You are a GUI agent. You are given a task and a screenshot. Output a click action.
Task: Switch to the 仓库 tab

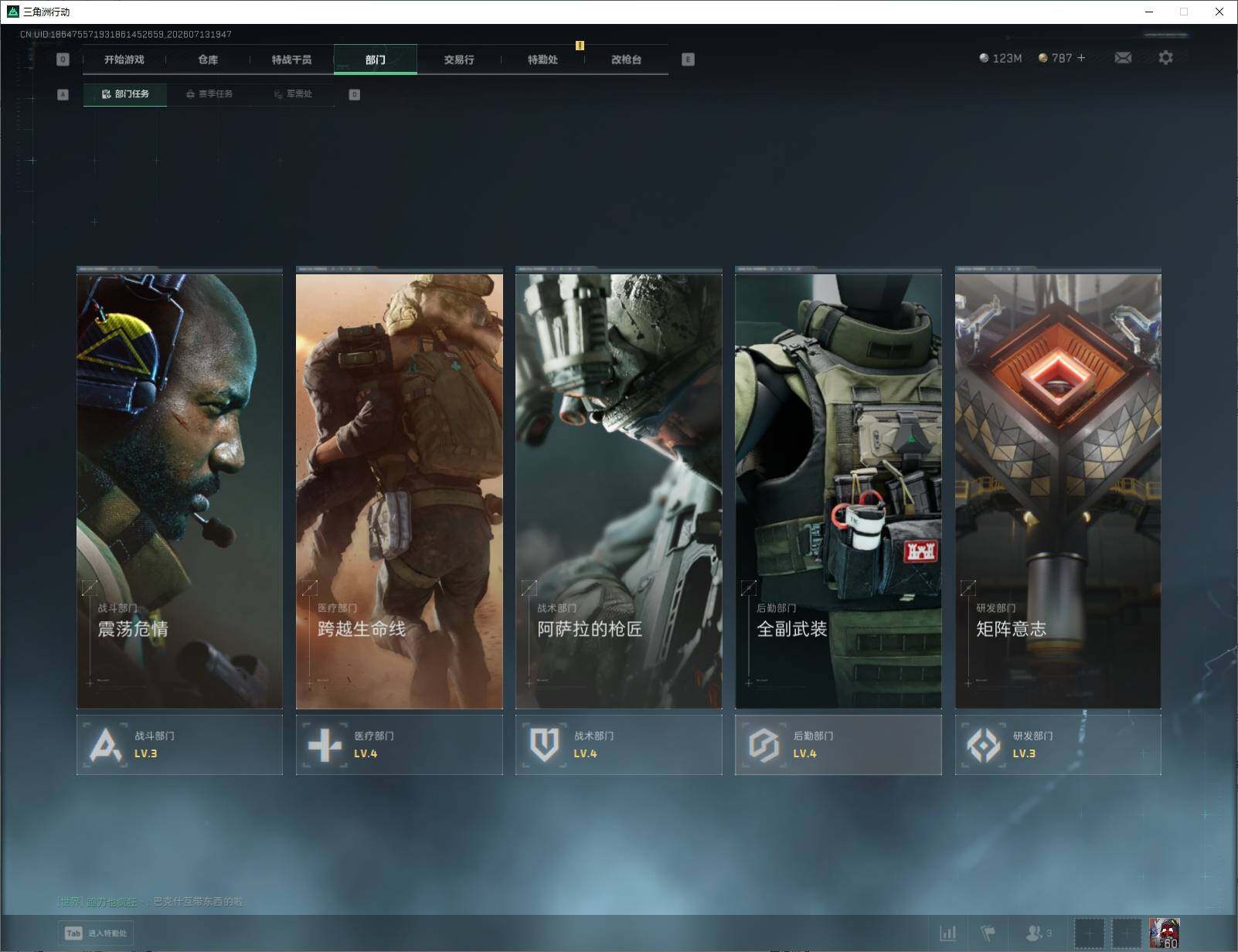208,59
